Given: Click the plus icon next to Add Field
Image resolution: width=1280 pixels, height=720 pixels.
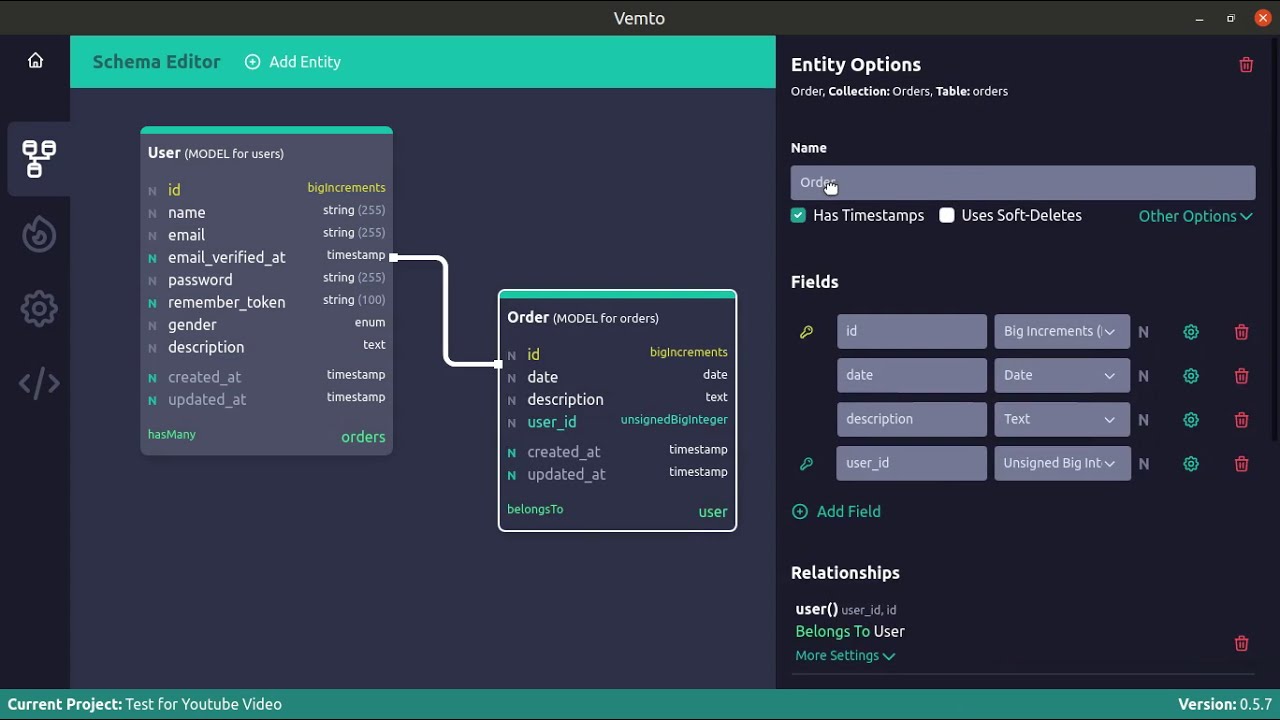Looking at the screenshot, I should [800, 512].
